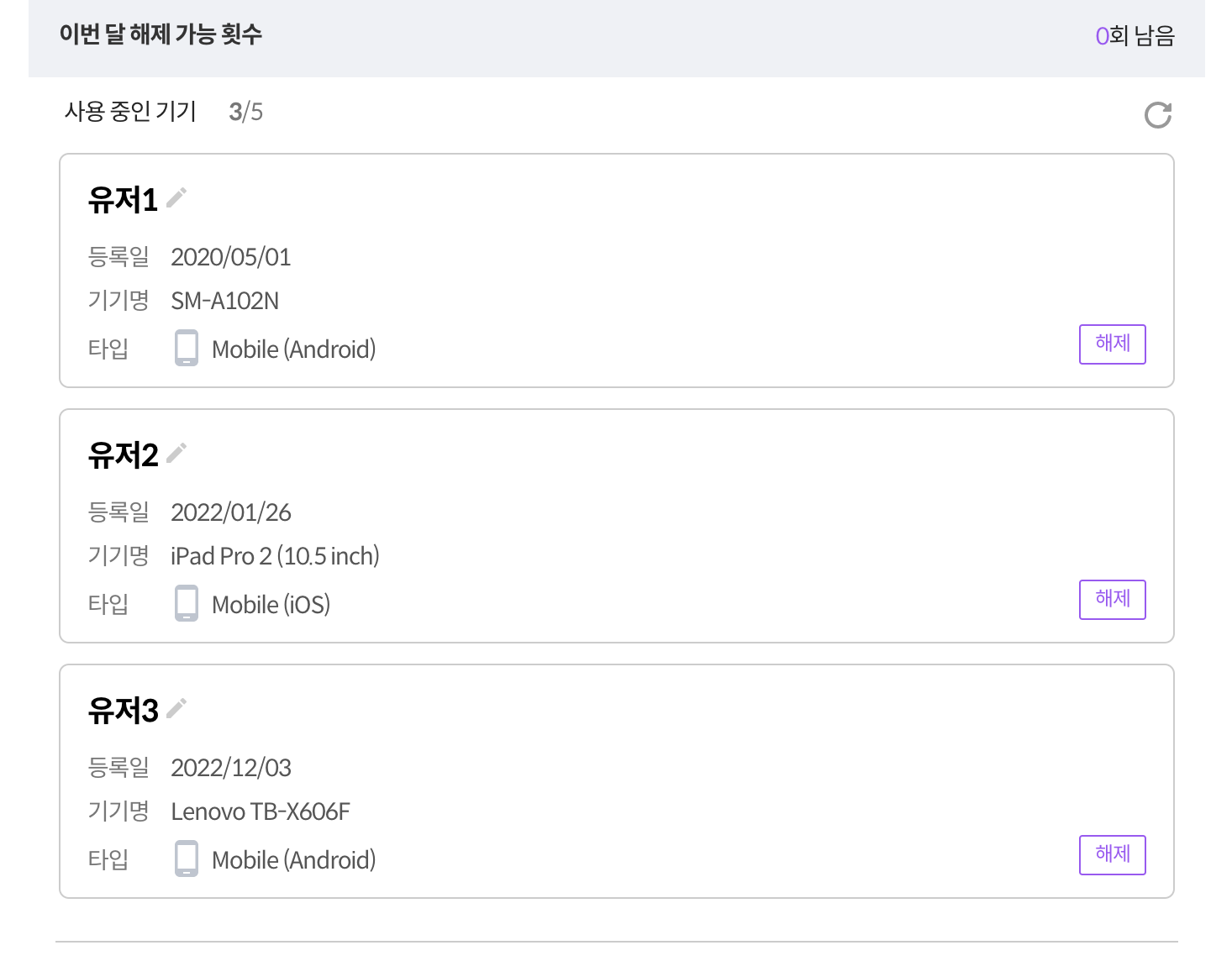The width and height of the screenshot is (1232, 961).
Task: Click the 유저2 card title
Action: [123, 455]
